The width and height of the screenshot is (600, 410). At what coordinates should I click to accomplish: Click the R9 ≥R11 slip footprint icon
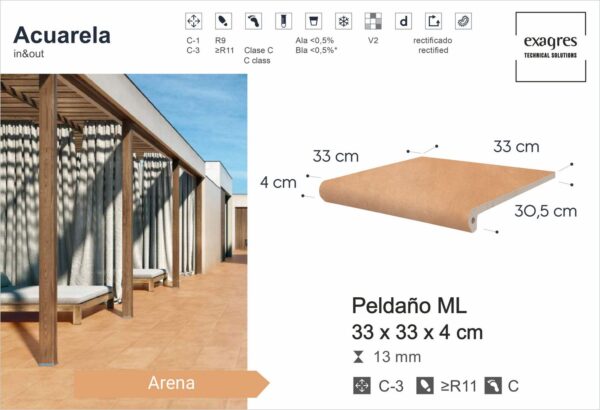[223, 21]
